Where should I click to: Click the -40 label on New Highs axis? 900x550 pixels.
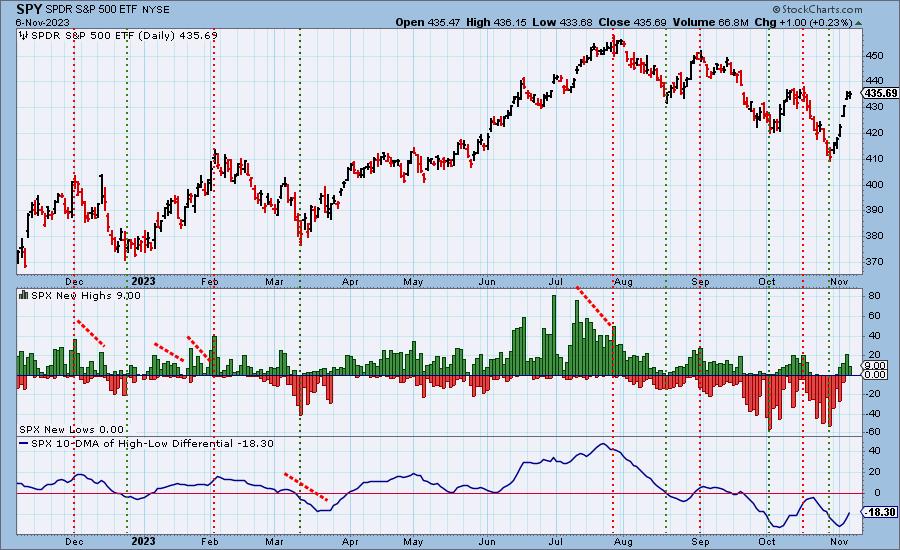[x=873, y=413]
